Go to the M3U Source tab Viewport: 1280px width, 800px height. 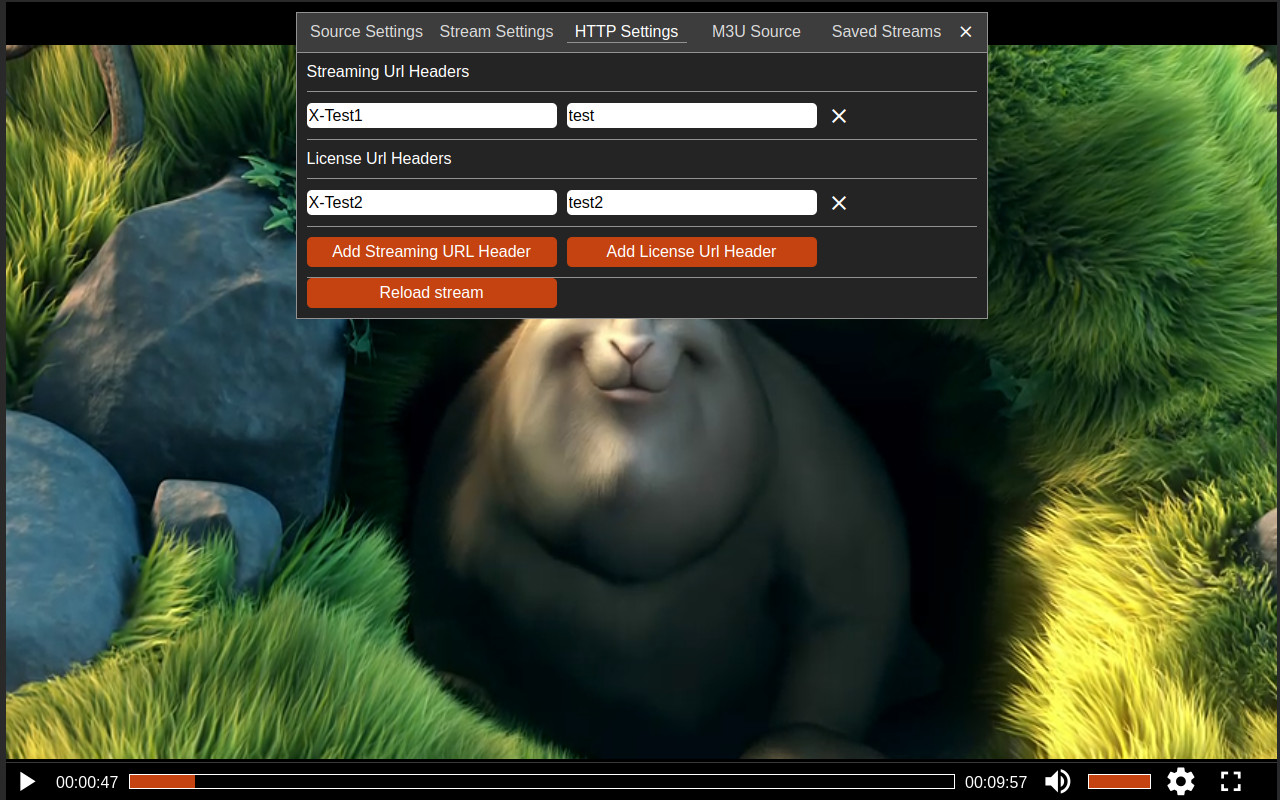click(756, 32)
